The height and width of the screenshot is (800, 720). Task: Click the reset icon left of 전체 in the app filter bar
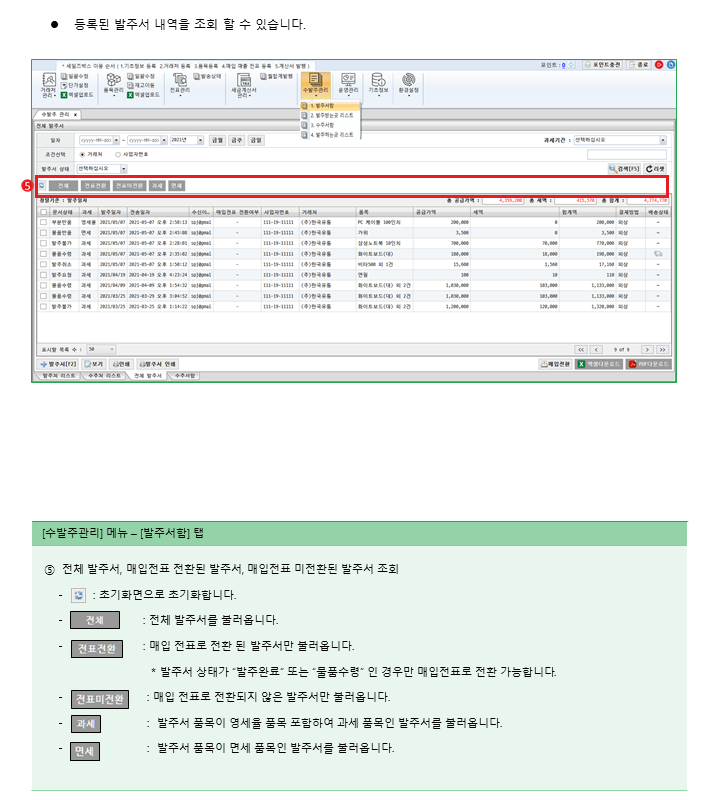tap(42, 186)
